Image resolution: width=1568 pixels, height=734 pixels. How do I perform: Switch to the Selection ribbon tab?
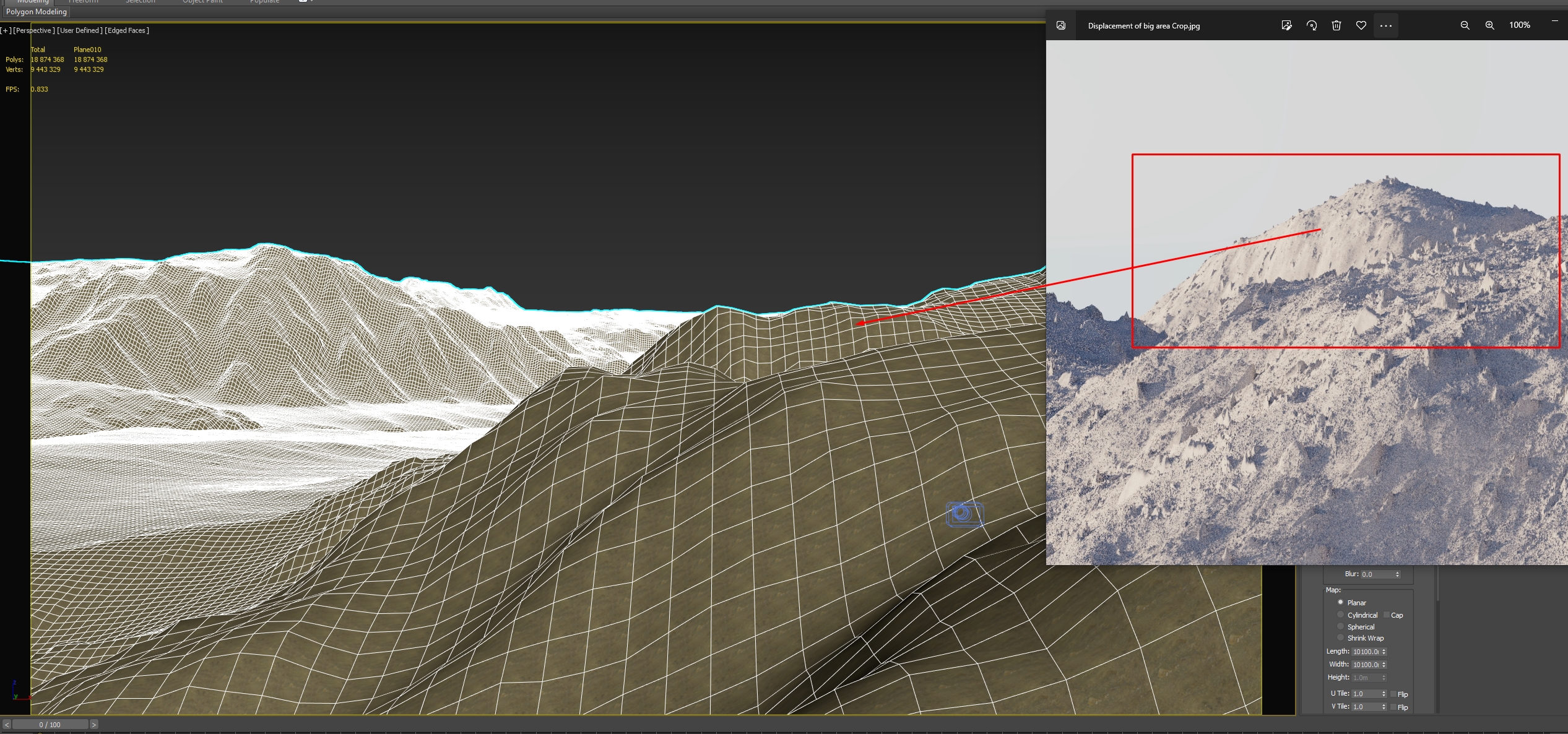(141, 2)
